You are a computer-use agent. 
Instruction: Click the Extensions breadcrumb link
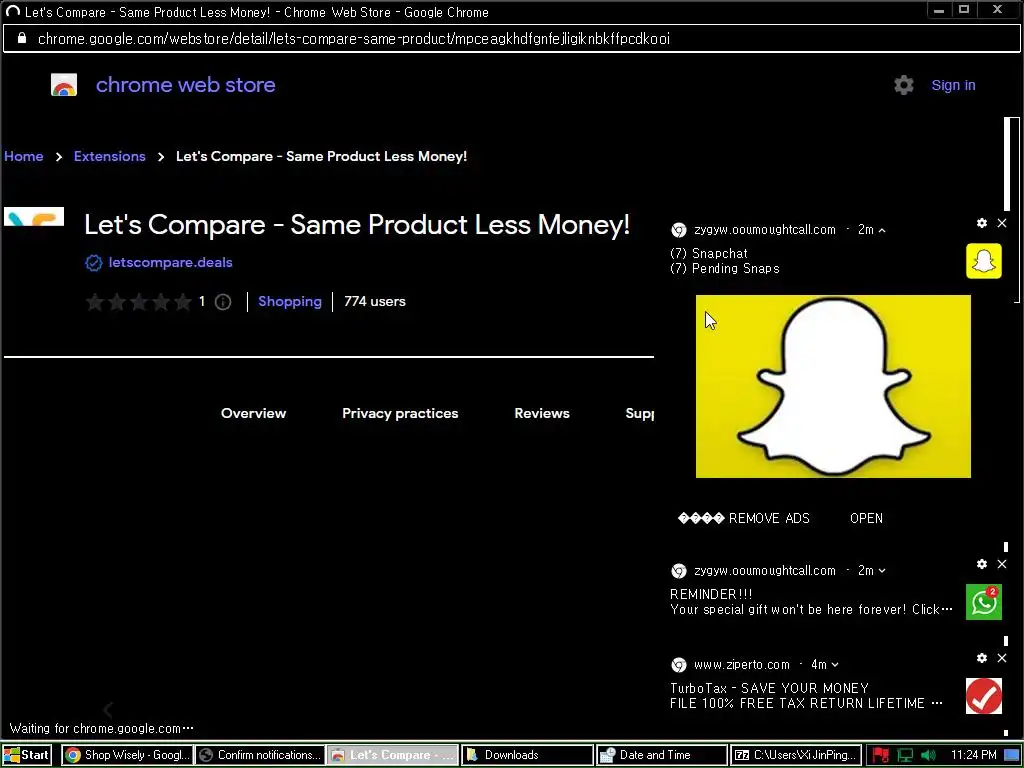tap(110, 157)
